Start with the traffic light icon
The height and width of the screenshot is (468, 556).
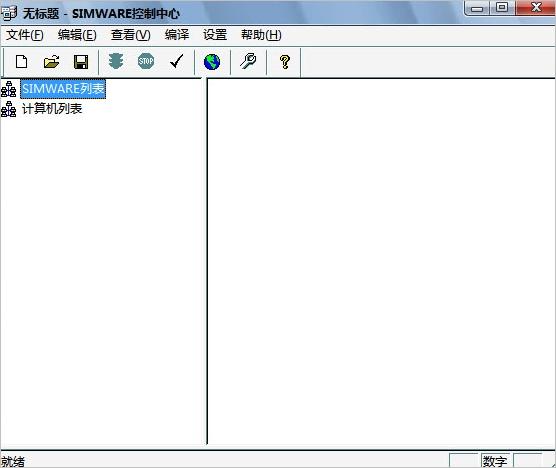[x=116, y=61]
